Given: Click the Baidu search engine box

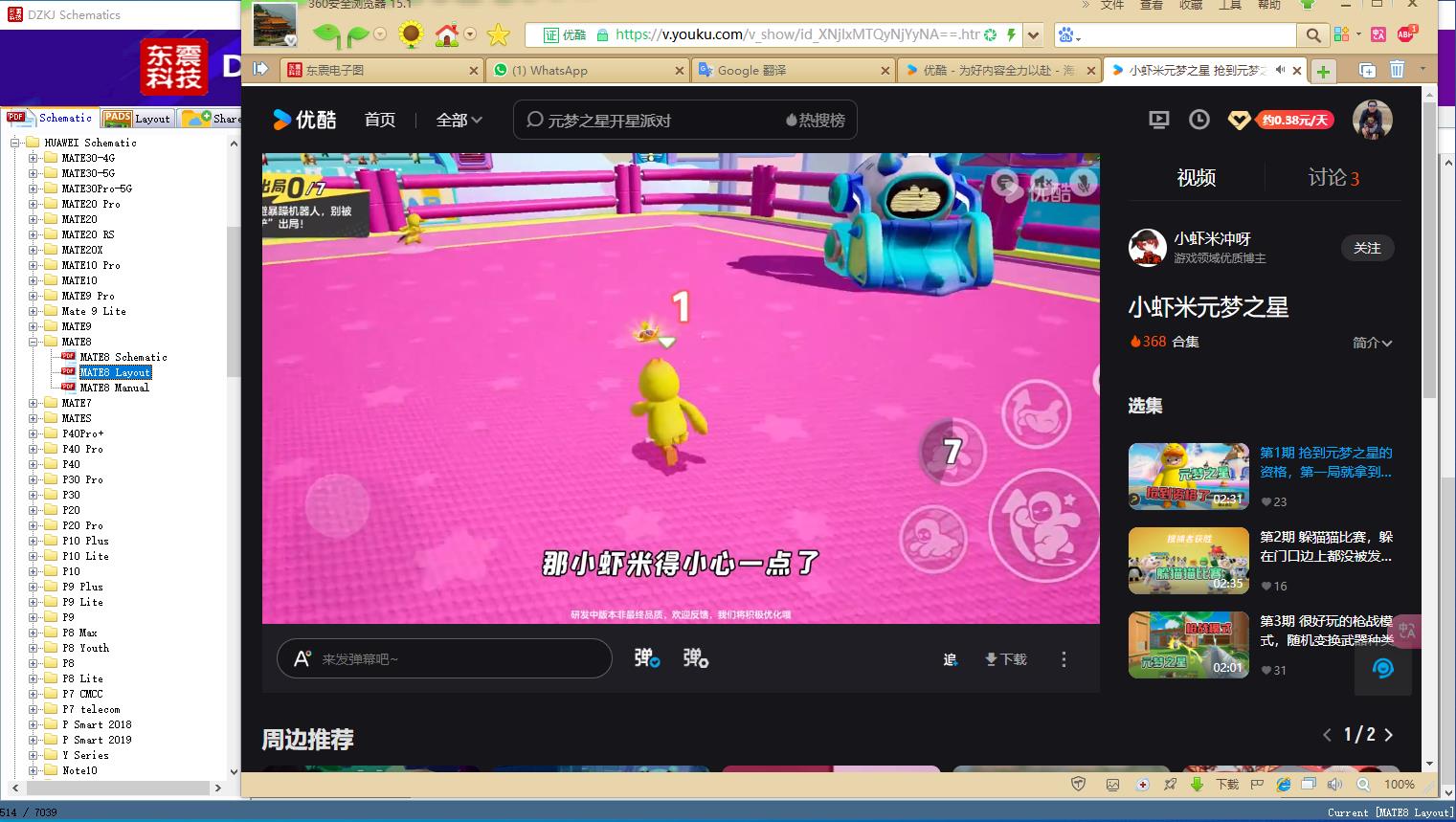Looking at the screenshot, I should (1177, 35).
